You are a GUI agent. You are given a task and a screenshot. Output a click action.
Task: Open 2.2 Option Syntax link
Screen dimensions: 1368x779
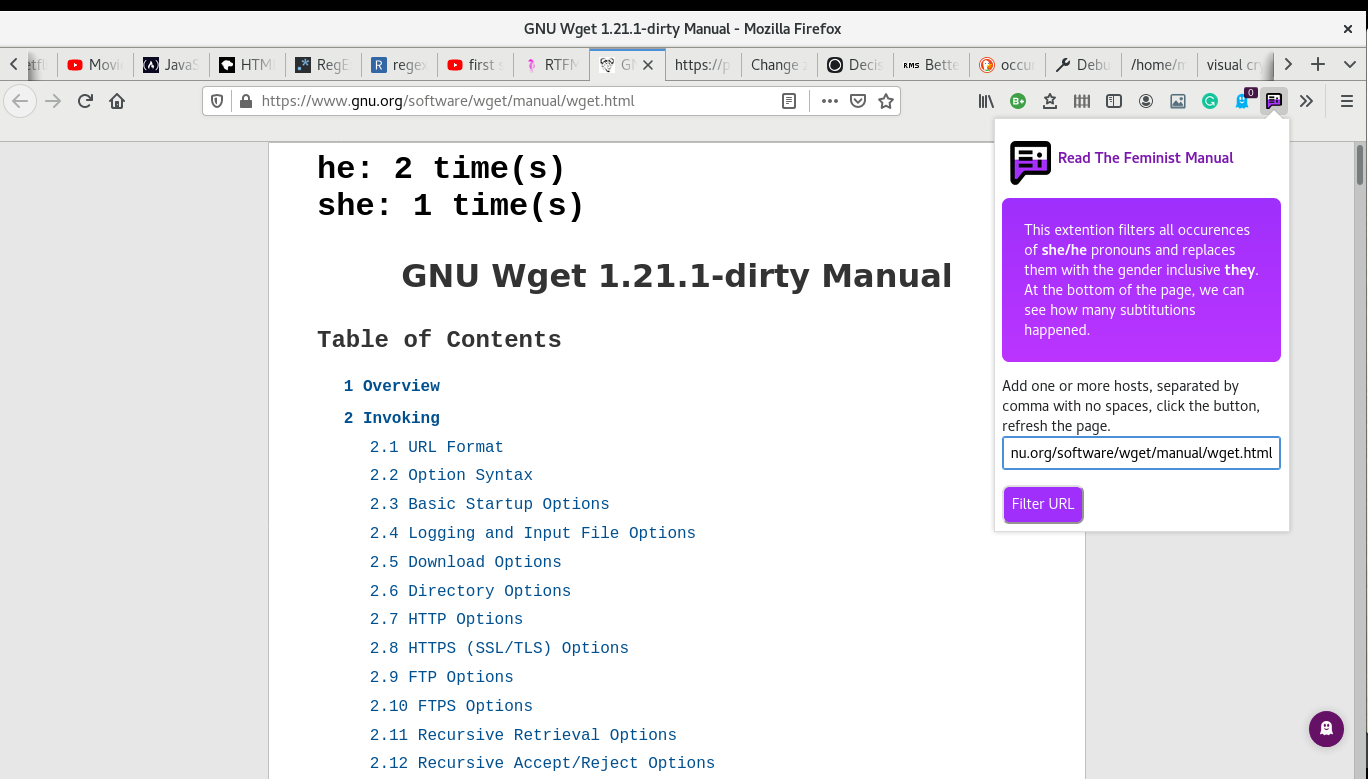451,475
